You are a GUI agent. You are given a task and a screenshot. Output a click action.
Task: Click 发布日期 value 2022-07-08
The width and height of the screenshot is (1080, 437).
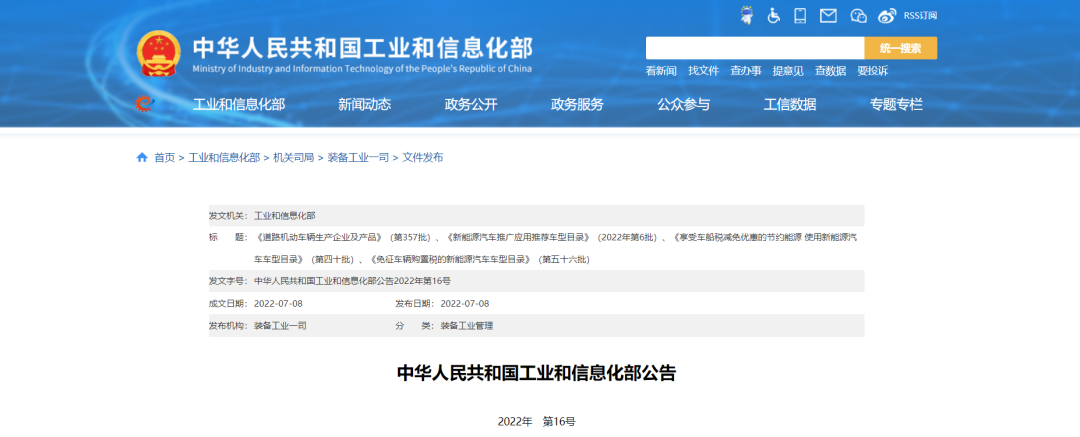(465, 303)
